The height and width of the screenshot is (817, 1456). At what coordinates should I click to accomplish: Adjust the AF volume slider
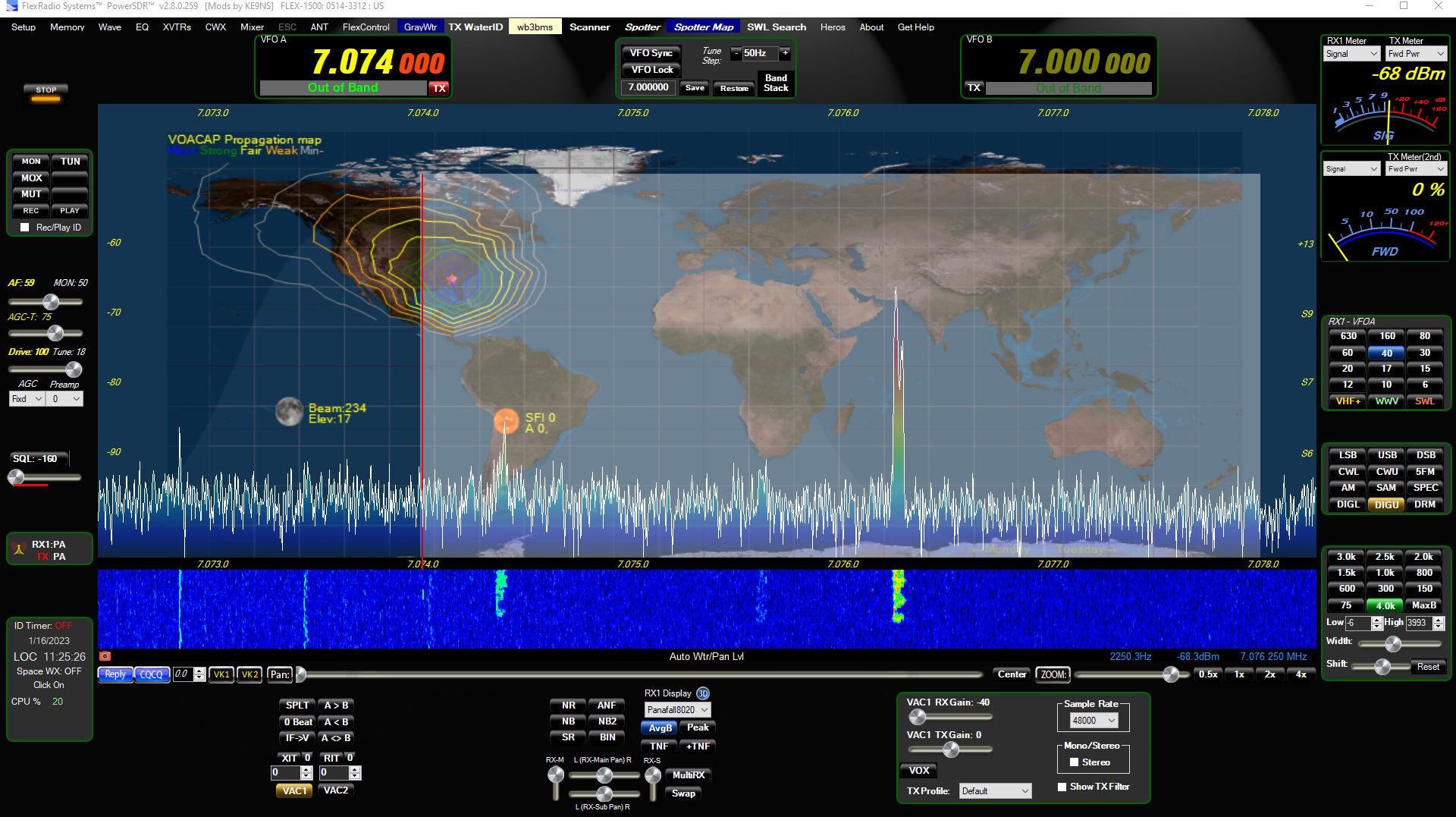click(x=45, y=302)
